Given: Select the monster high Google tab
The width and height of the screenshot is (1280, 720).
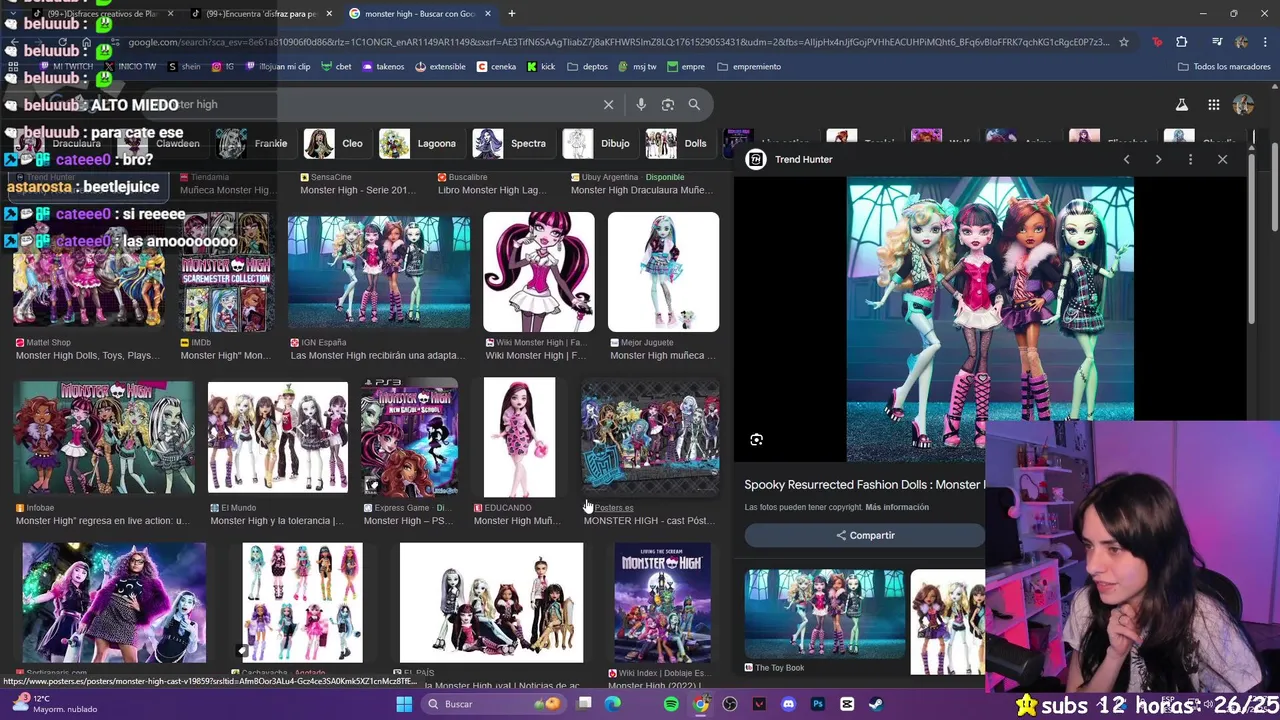Looking at the screenshot, I should [x=418, y=14].
